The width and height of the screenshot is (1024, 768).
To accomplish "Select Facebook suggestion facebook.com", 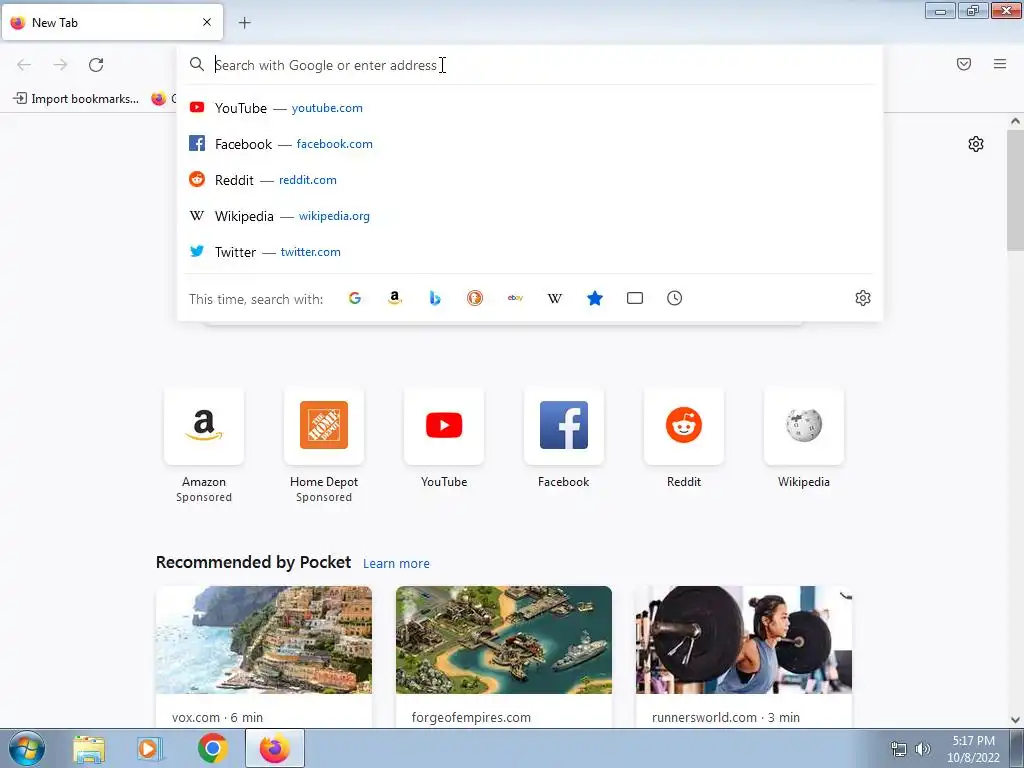I will tap(530, 144).
